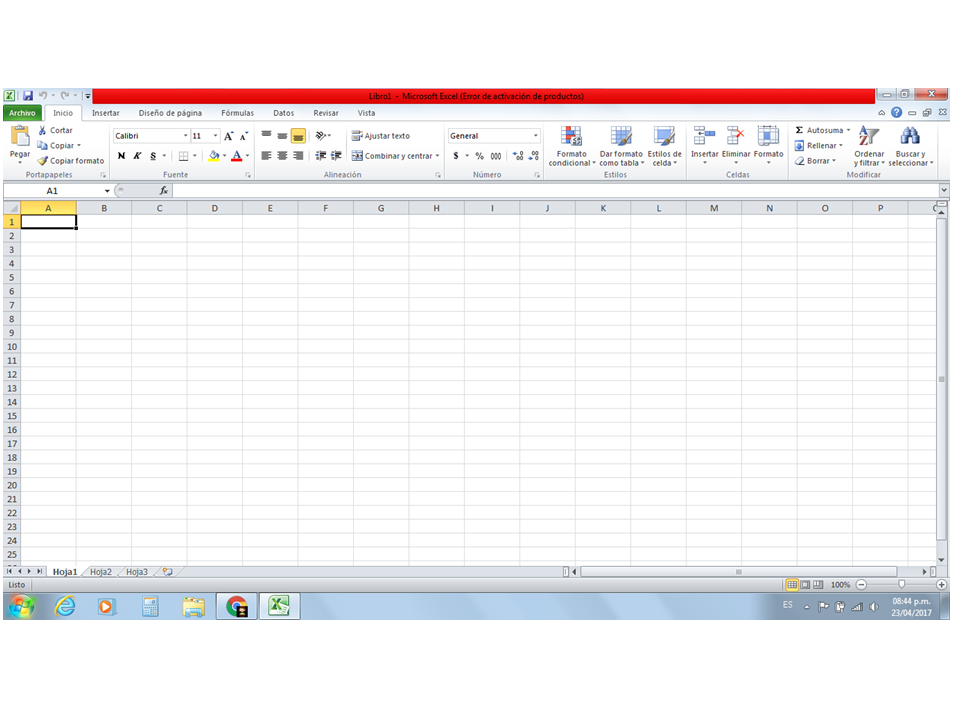Click Eliminar cells button
Image resolution: width=960 pixels, height=720 pixels.
736,146
